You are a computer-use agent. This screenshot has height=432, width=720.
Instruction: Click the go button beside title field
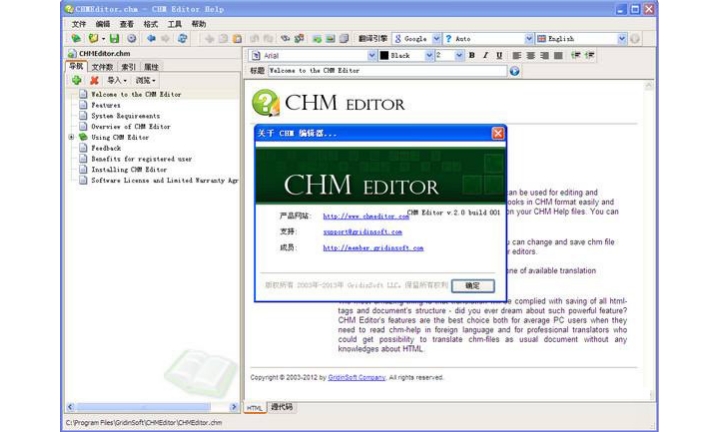point(515,71)
